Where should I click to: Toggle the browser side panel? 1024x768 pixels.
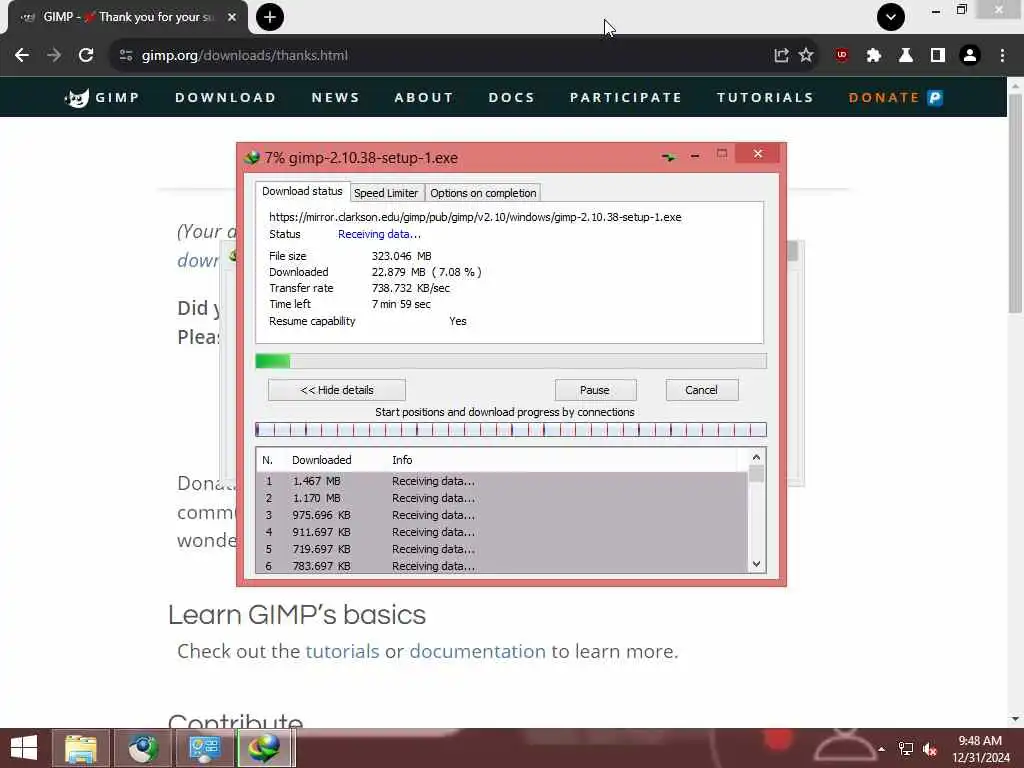tap(938, 56)
